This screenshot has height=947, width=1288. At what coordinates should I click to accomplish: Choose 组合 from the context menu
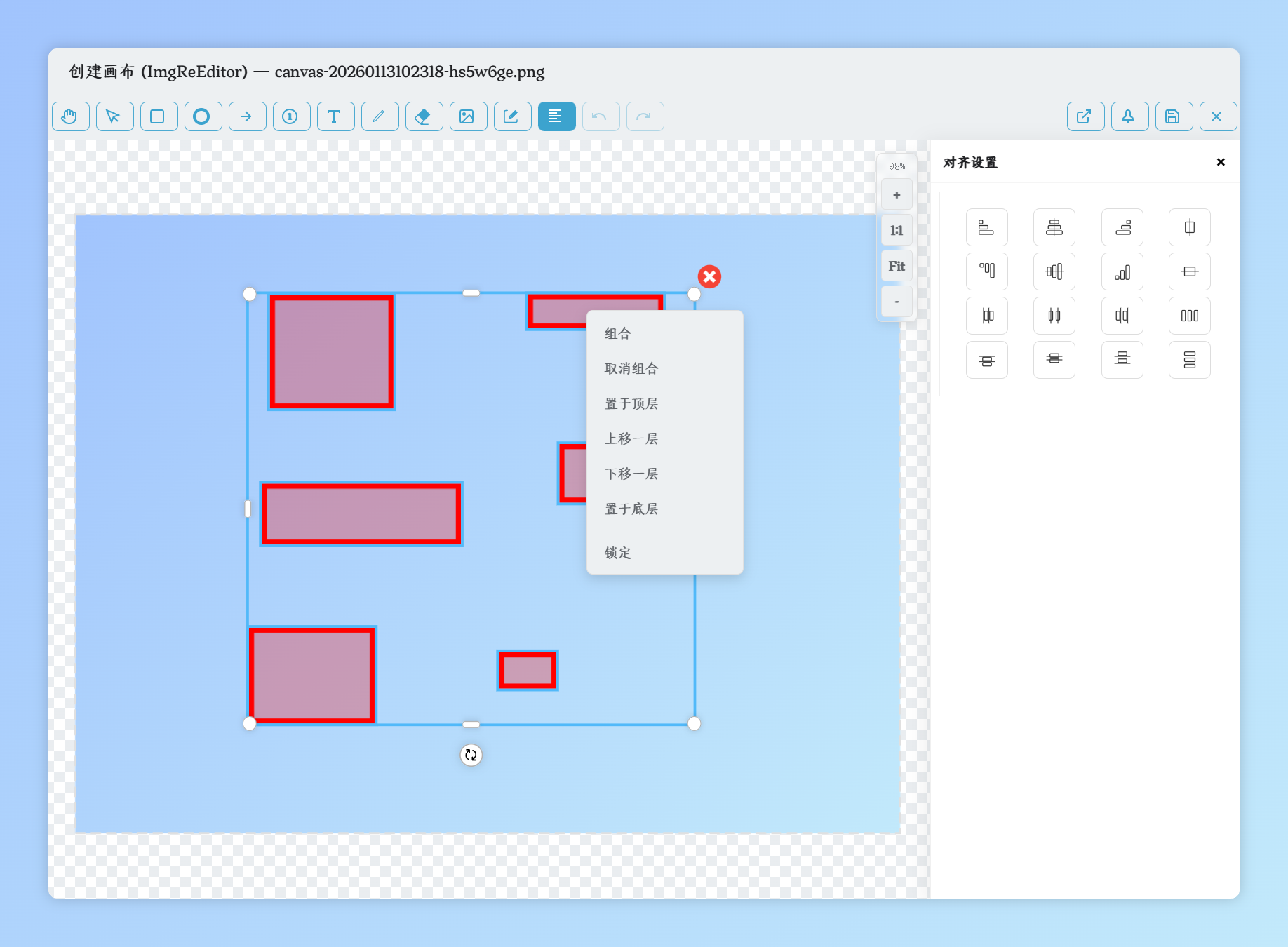pos(665,333)
